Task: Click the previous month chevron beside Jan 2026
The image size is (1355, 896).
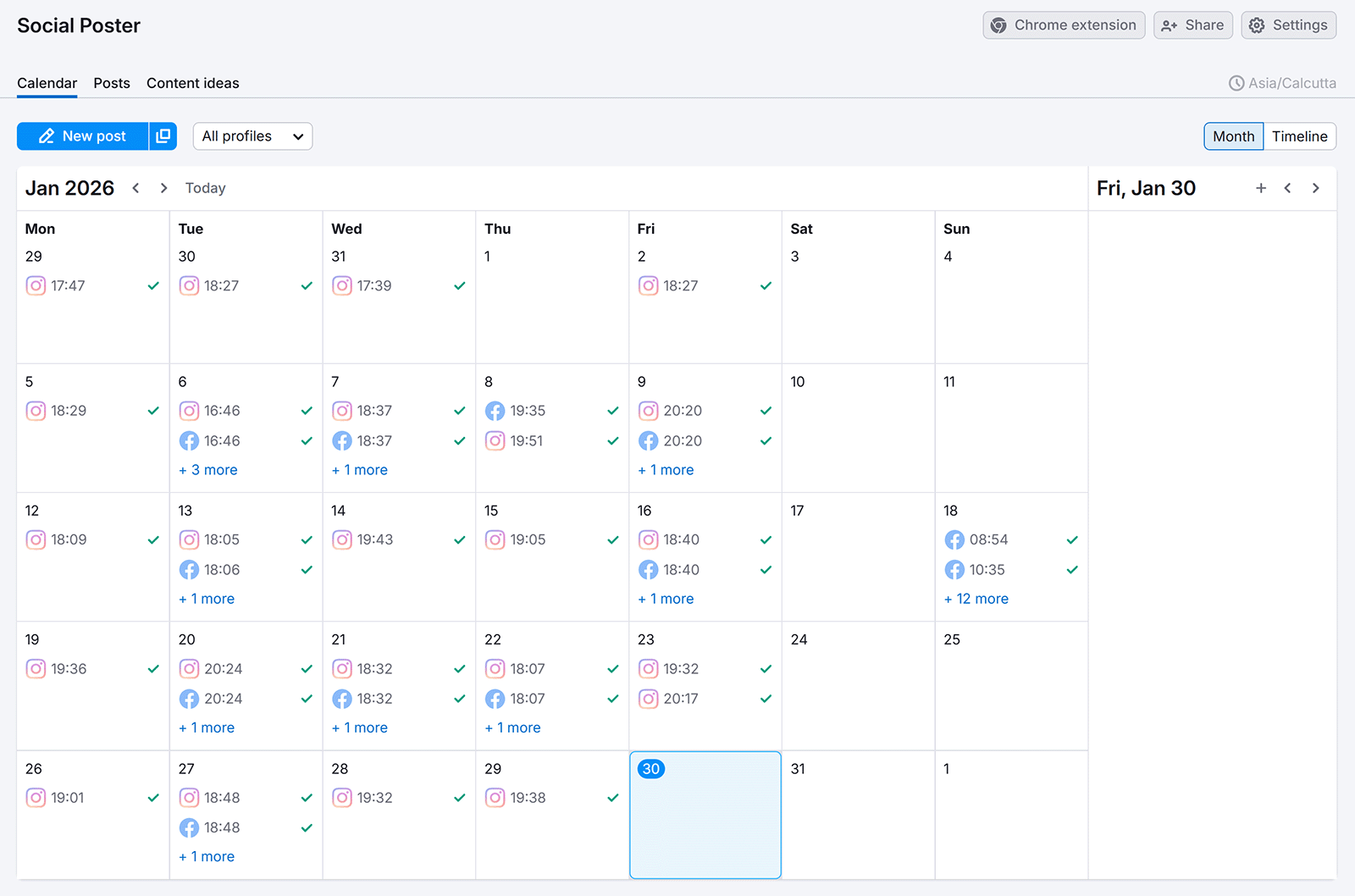Action: [x=135, y=188]
